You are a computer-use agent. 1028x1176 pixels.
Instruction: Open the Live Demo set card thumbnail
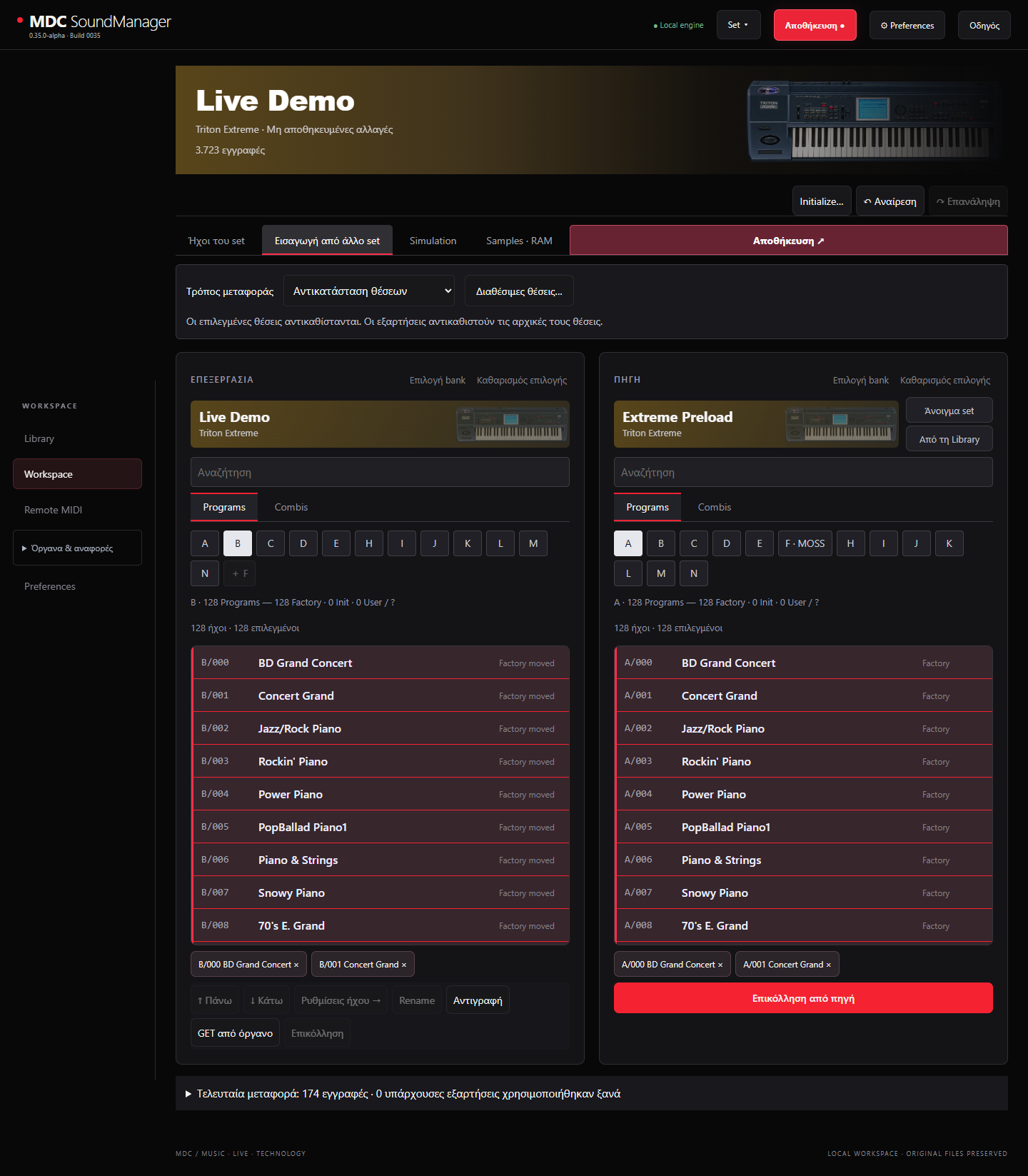[512, 424]
